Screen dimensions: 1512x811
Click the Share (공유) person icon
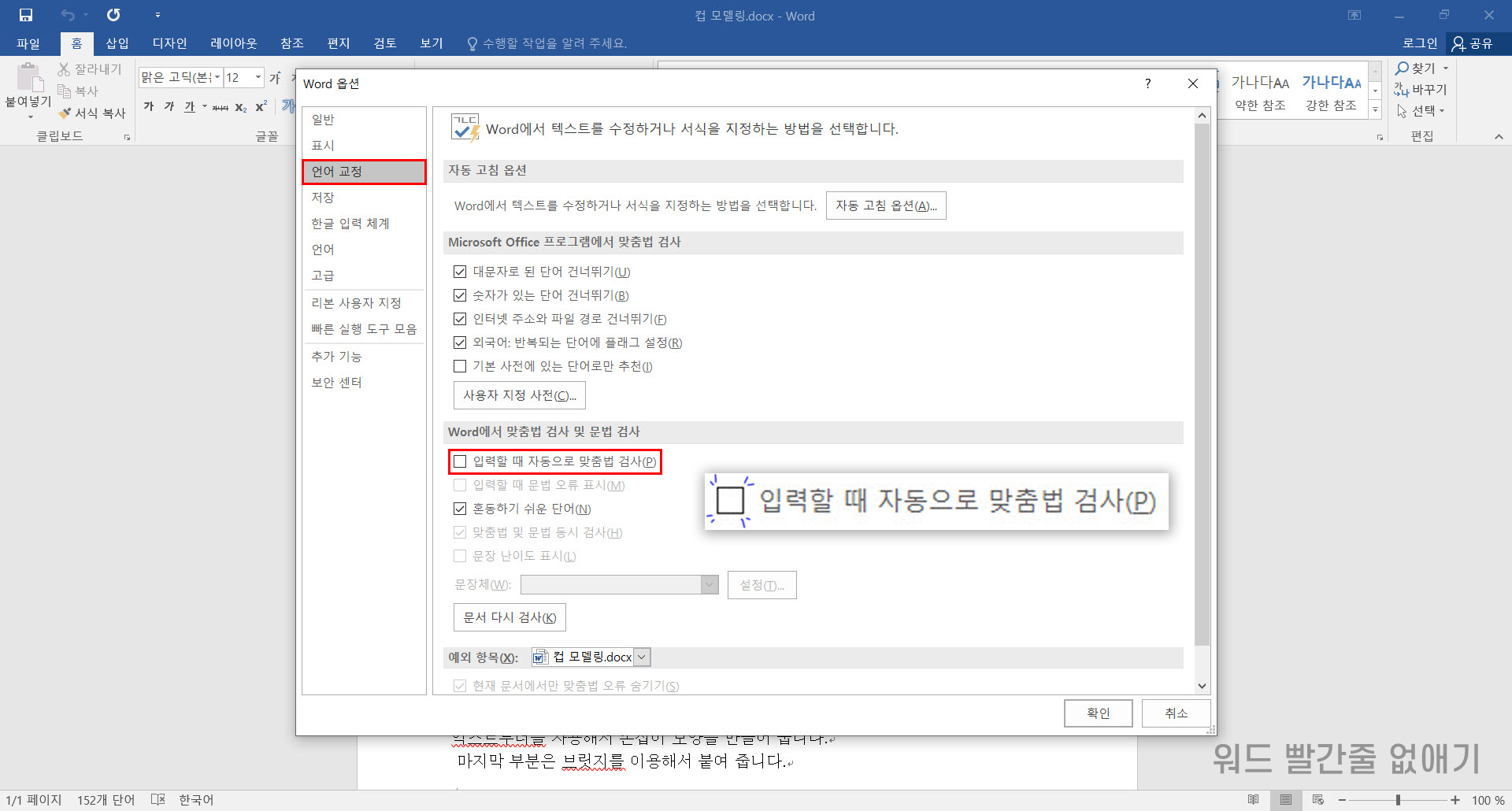pos(1458,43)
